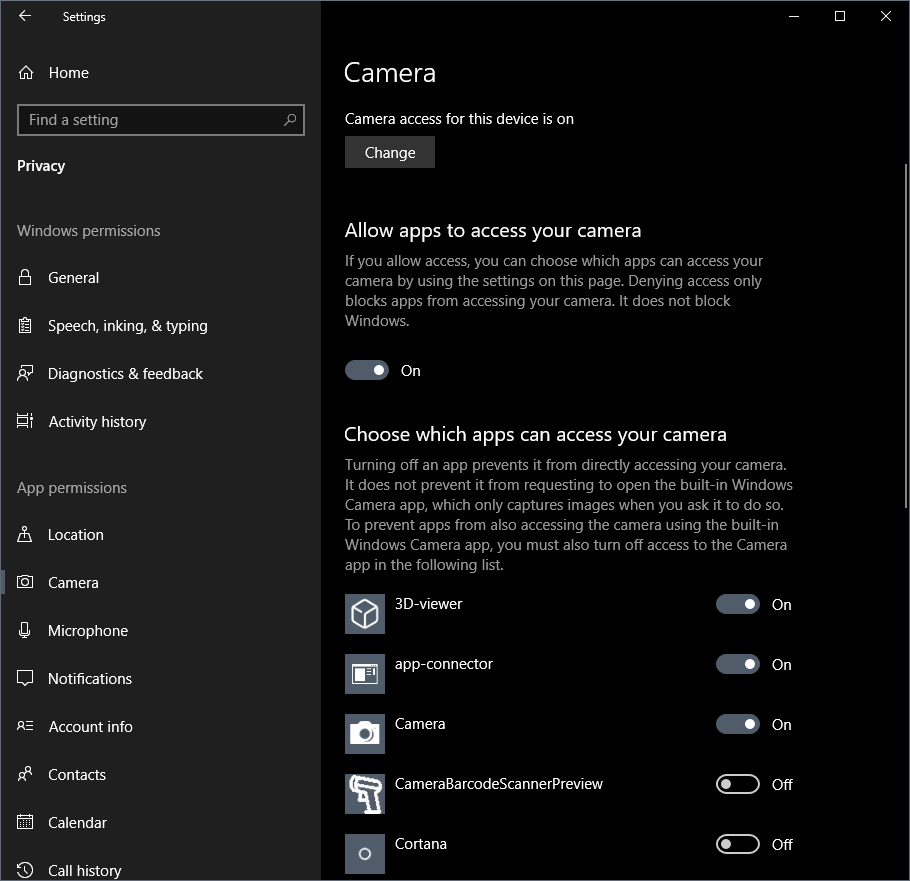Screen dimensions: 910x881
Task: Click the 3D-viewer cube app icon
Action: point(364,613)
